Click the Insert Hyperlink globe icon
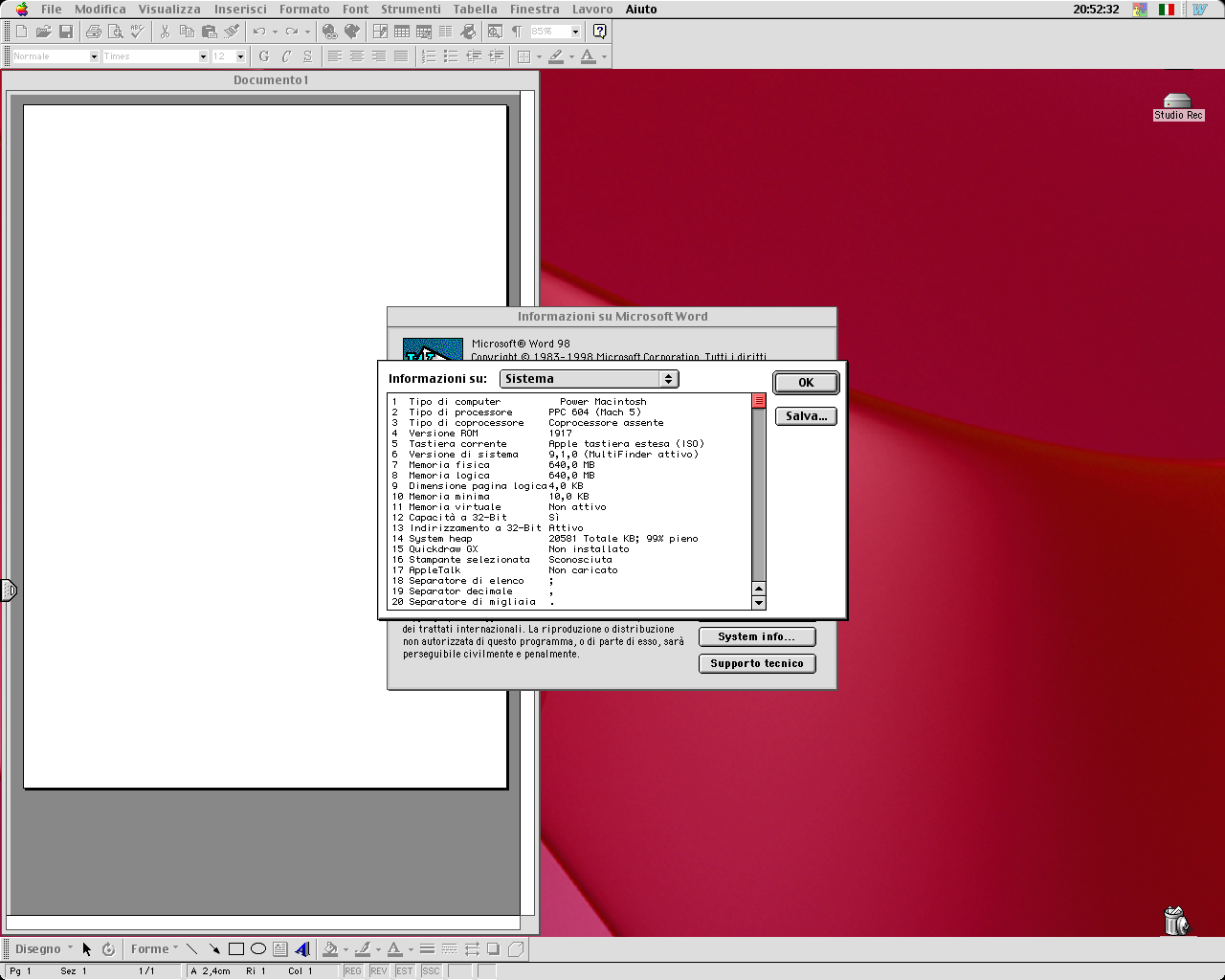The height and width of the screenshot is (980, 1225). click(x=329, y=32)
